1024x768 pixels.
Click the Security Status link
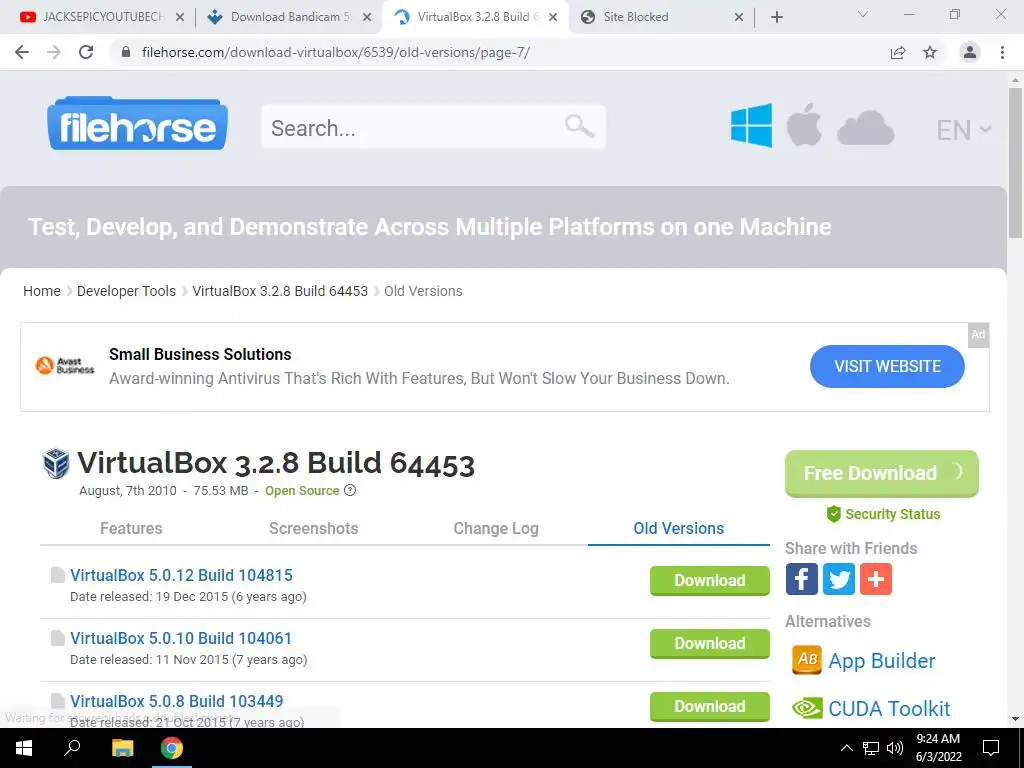pyautogui.click(x=892, y=514)
